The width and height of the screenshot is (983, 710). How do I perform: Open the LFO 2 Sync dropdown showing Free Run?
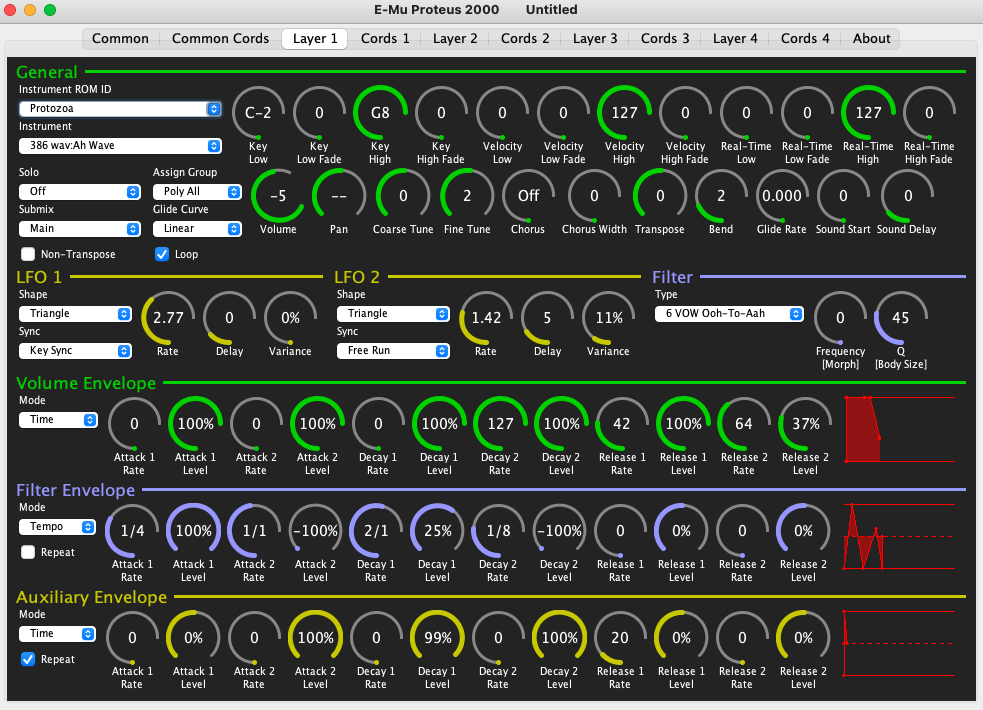[x=393, y=350]
